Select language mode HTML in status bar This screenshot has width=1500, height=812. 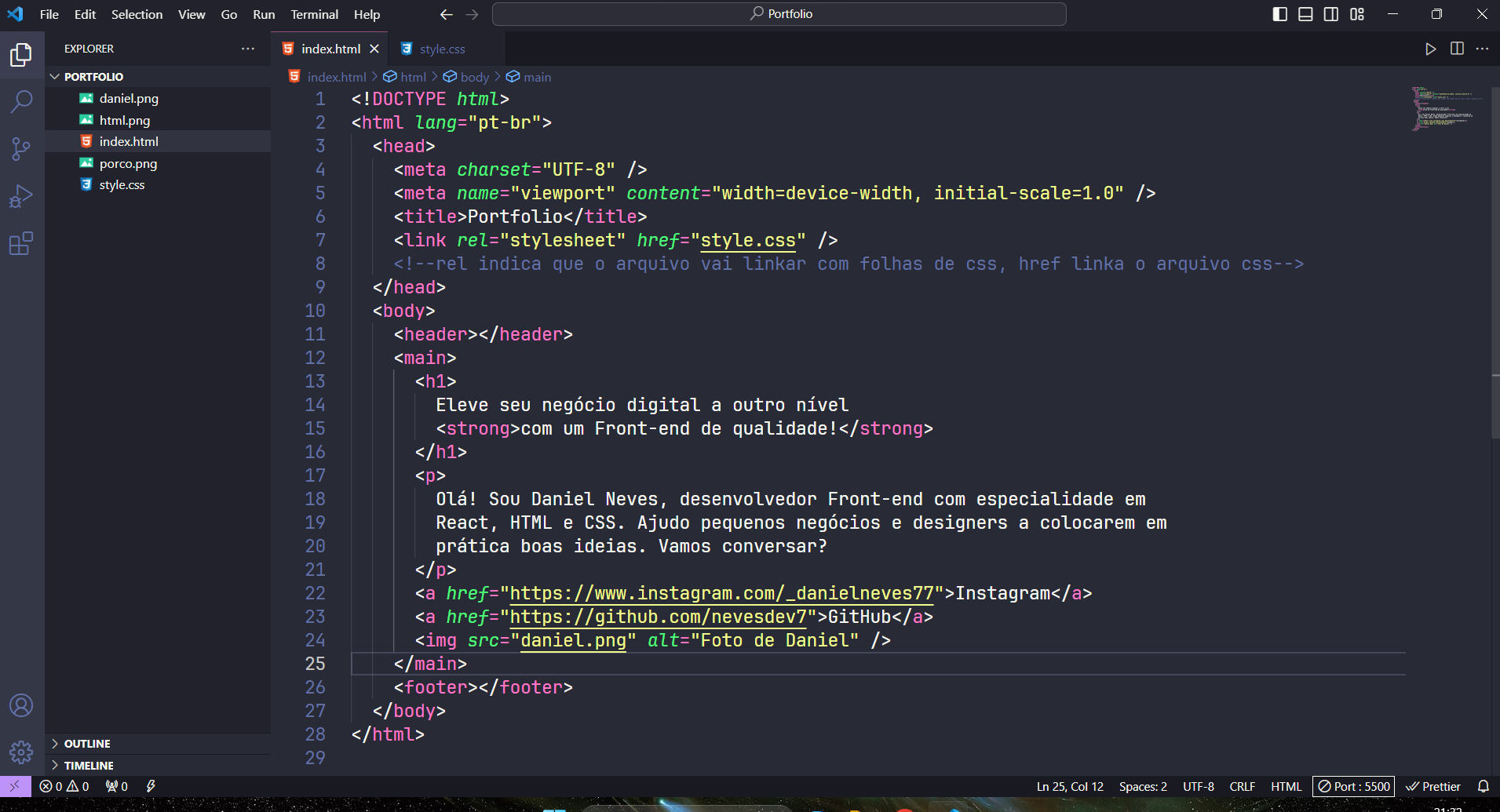pyautogui.click(x=1286, y=786)
